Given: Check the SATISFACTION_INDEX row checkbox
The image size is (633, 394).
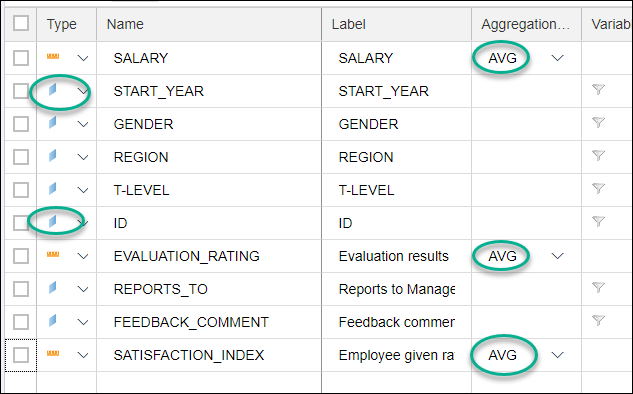Looking at the screenshot, I should tap(21, 356).
